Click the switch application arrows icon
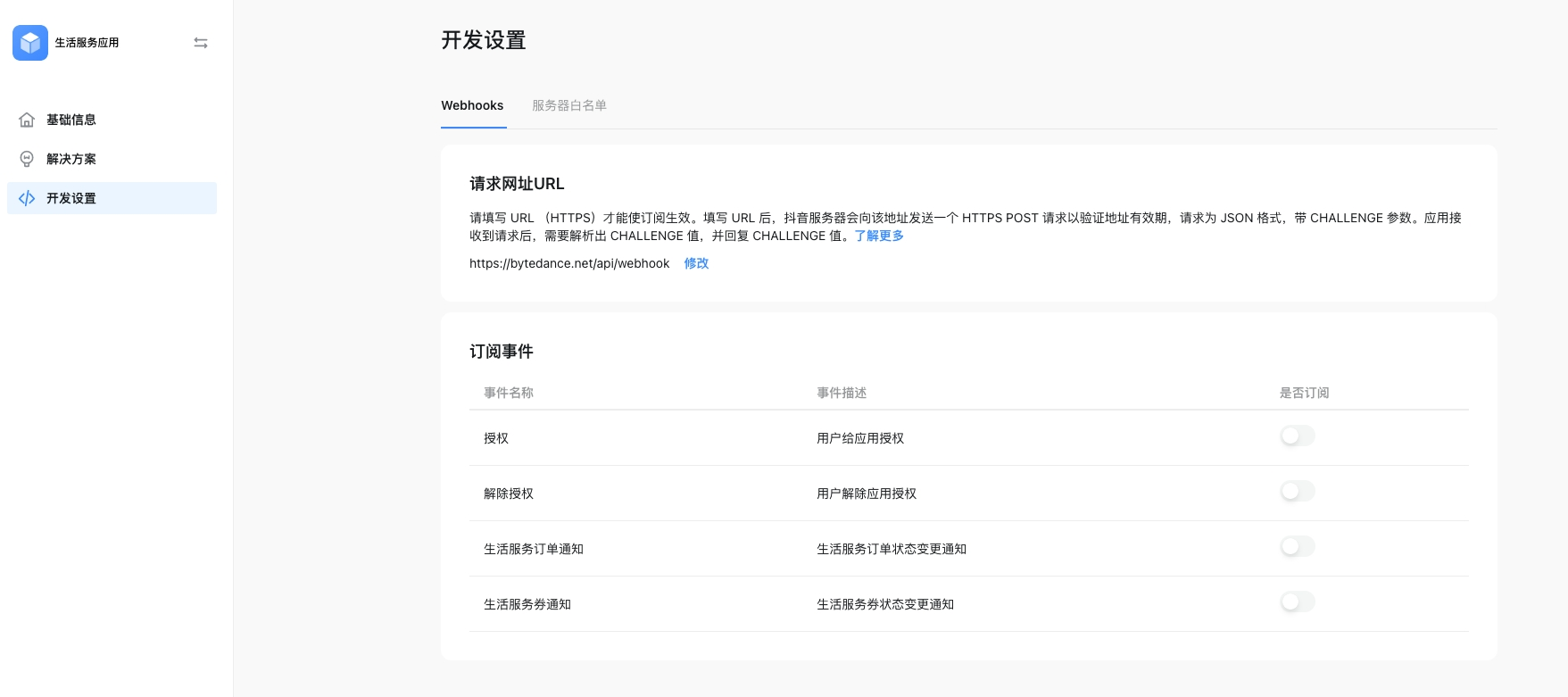Viewport: 1568px width, 697px height. point(201,43)
